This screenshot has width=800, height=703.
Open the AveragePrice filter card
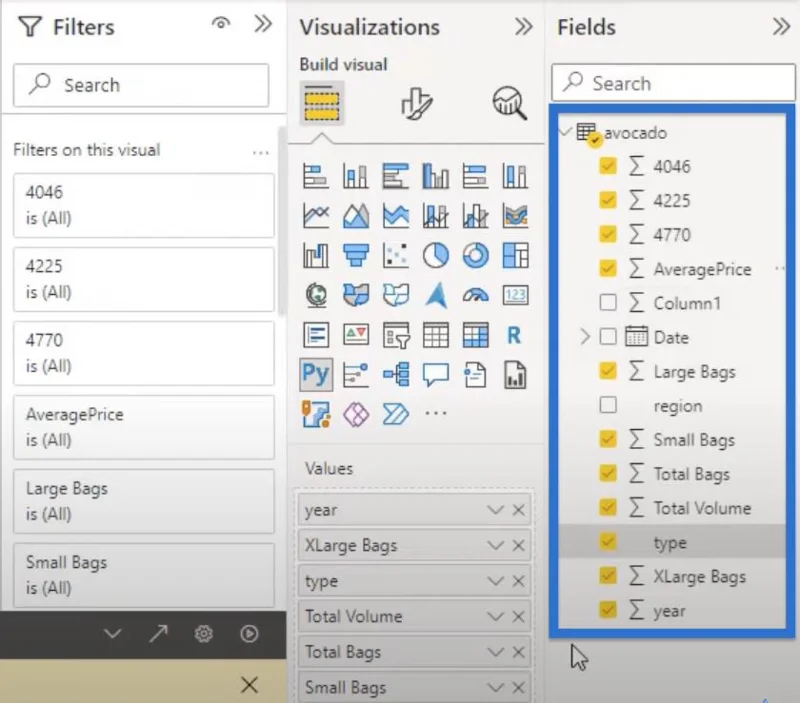tap(143, 427)
